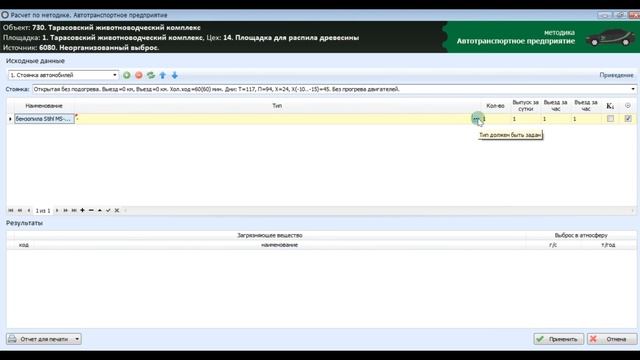
Task: Confirm edit with navigator checkmark
Action: 108,210
